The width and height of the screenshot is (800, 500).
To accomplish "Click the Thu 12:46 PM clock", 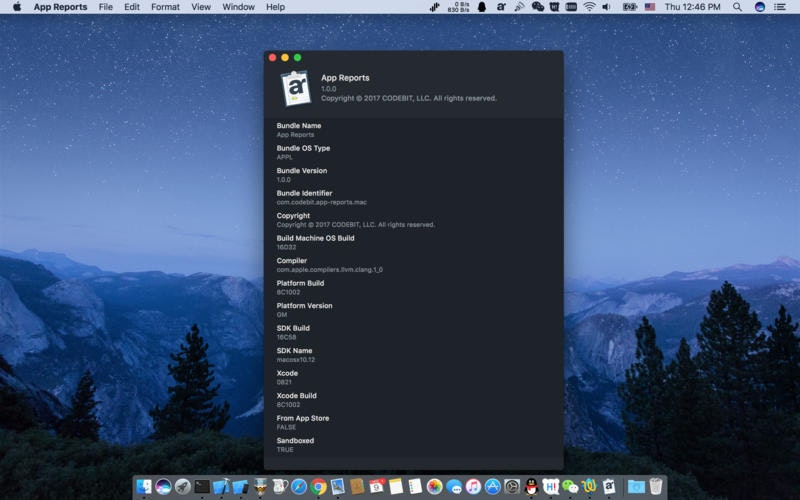I will click(693, 7).
